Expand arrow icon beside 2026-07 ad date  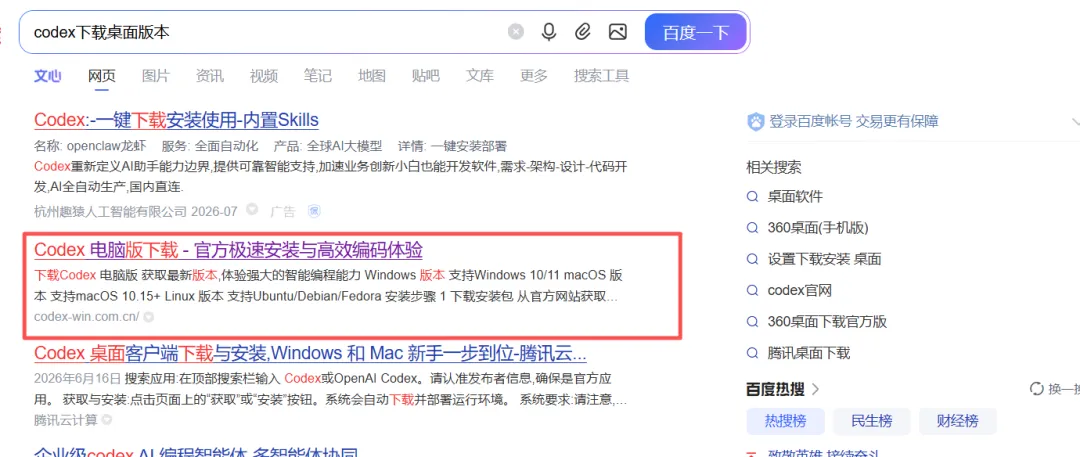[252, 210]
